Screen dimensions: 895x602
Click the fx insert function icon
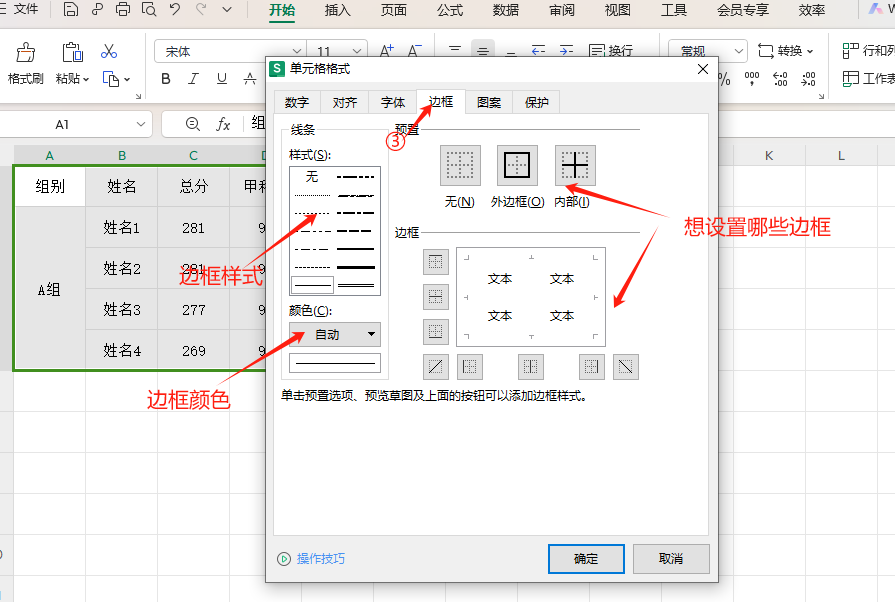pyautogui.click(x=223, y=124)
